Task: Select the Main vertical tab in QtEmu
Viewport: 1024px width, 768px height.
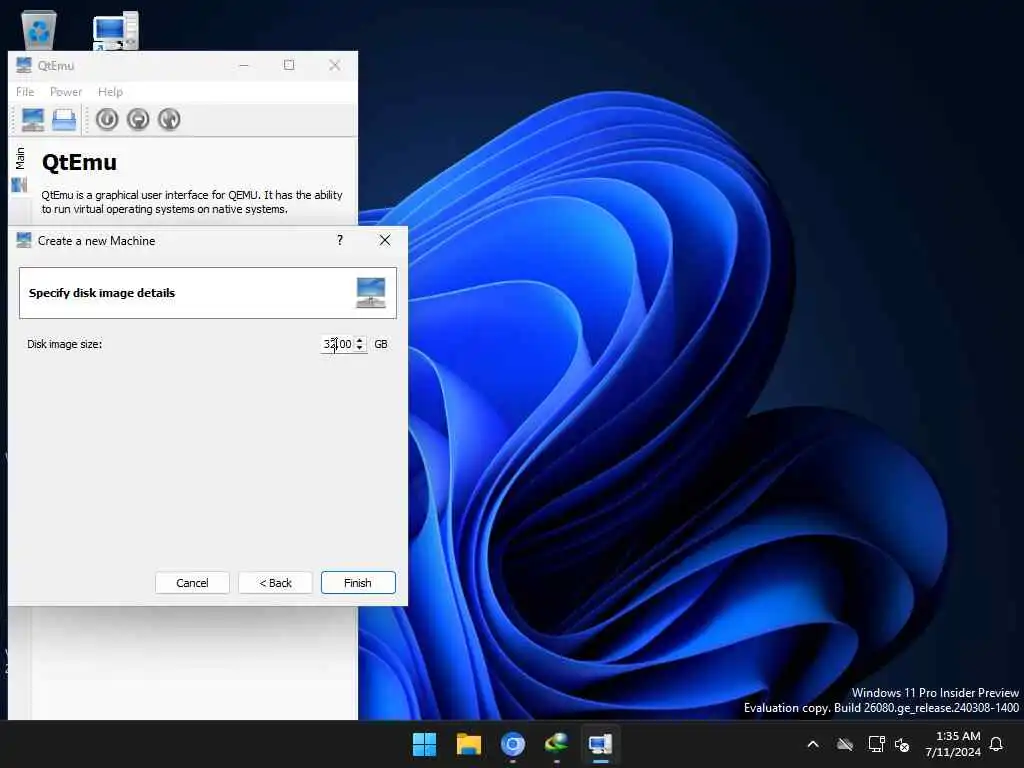Action: [x=20, y=158]
